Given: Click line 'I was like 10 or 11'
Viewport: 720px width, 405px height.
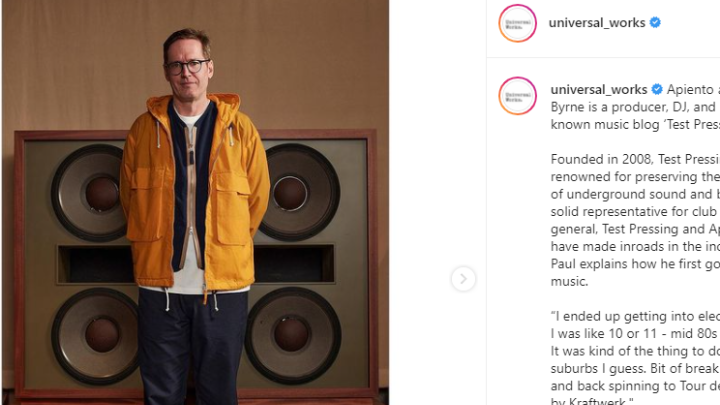Looking at the screenshot, I should tap(635, 334).
